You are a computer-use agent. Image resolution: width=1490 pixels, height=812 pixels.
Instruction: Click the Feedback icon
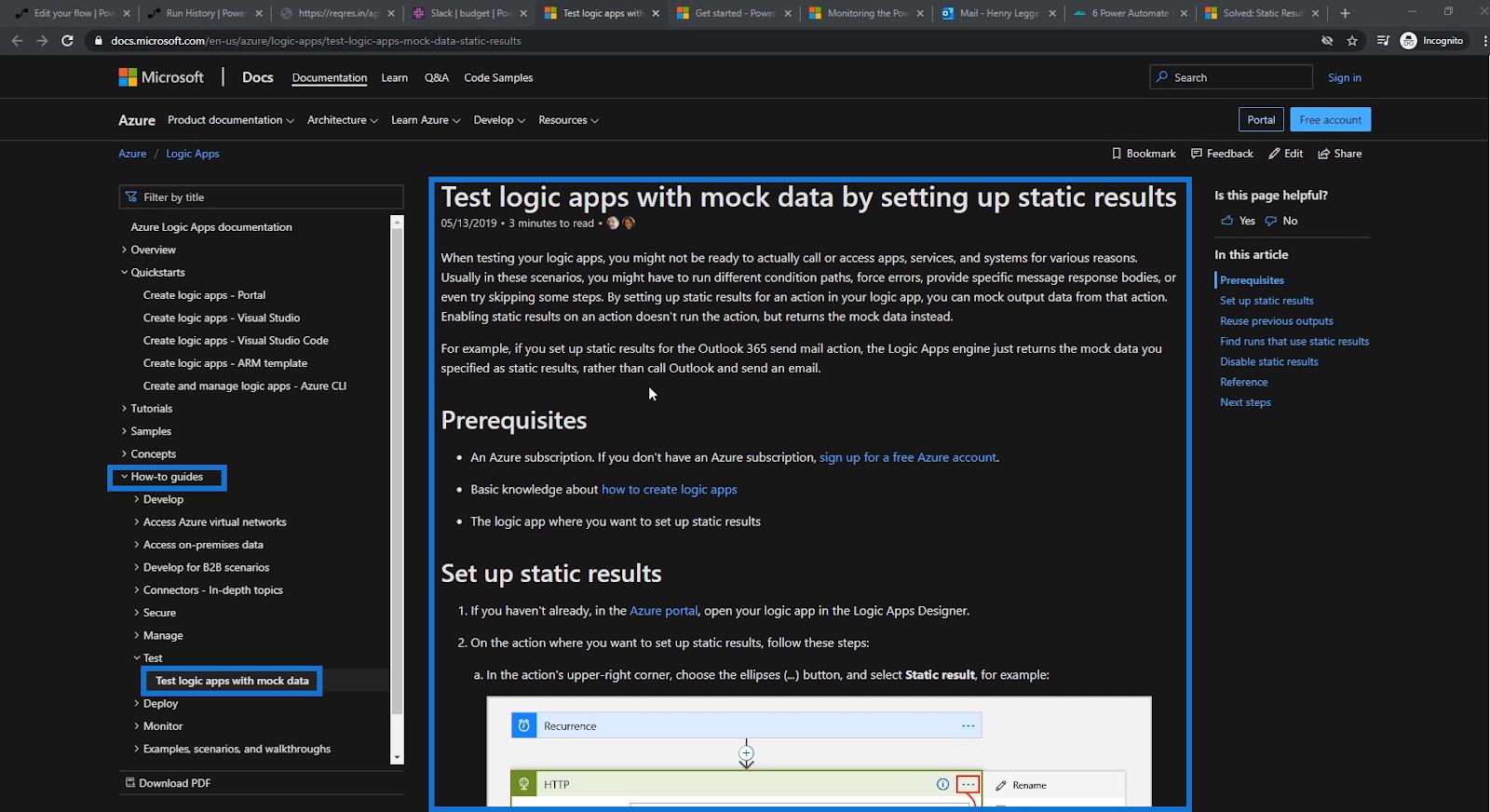pos(1197,154)
